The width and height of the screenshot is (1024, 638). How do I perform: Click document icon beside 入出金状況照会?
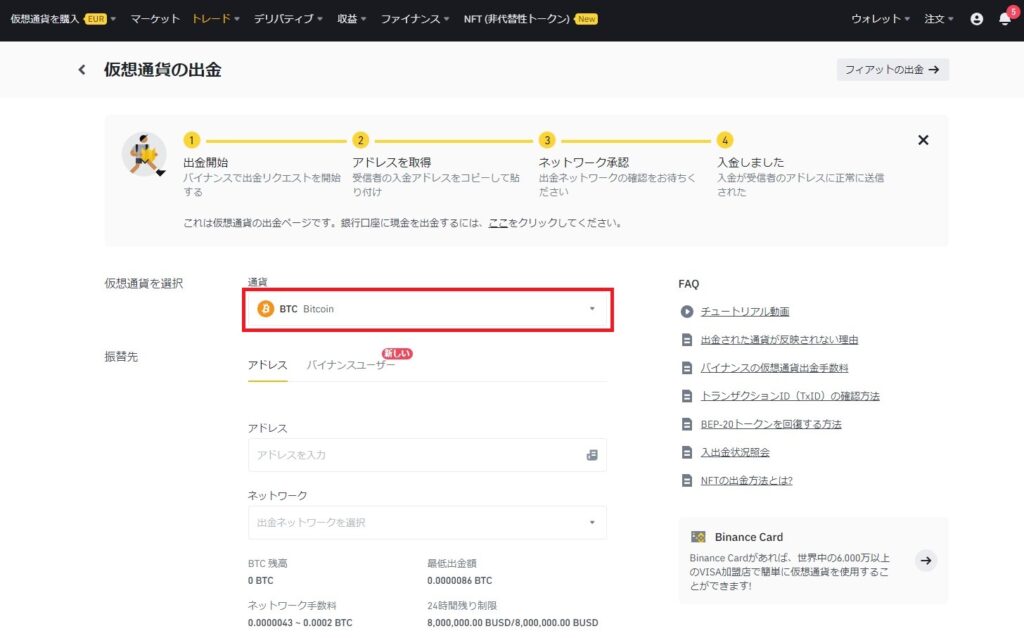click(x=686, y=452)
